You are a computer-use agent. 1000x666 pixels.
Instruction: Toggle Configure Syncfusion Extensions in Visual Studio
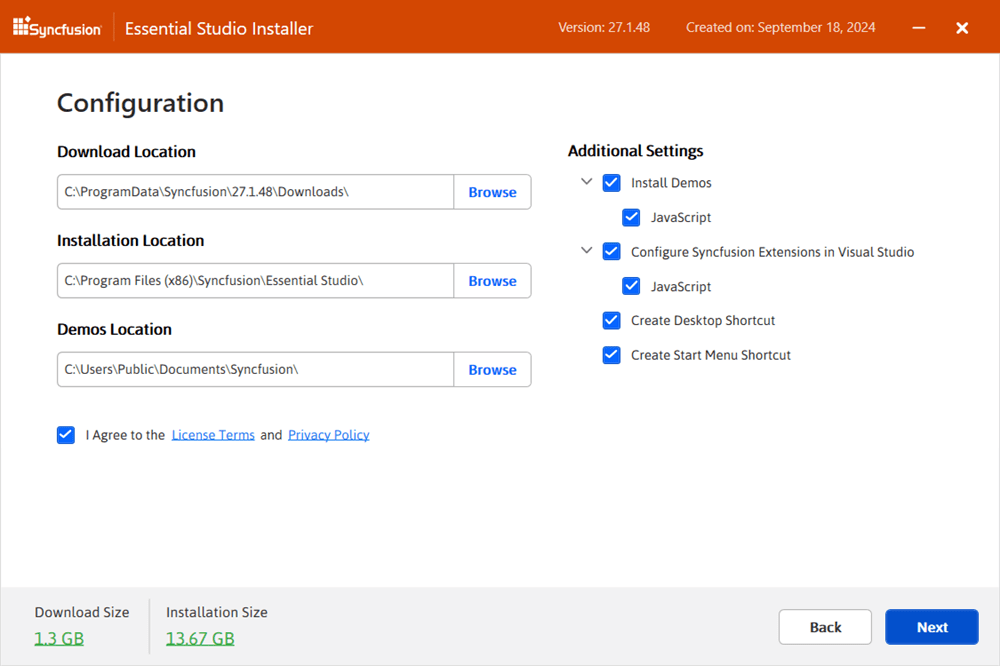[611, 251]
